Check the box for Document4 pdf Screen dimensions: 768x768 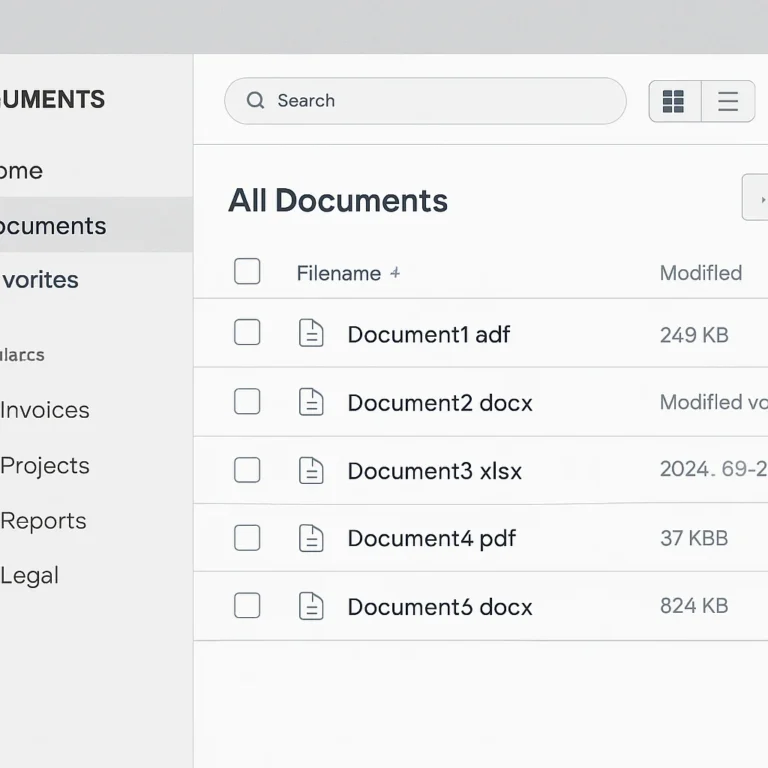point(247,537)
